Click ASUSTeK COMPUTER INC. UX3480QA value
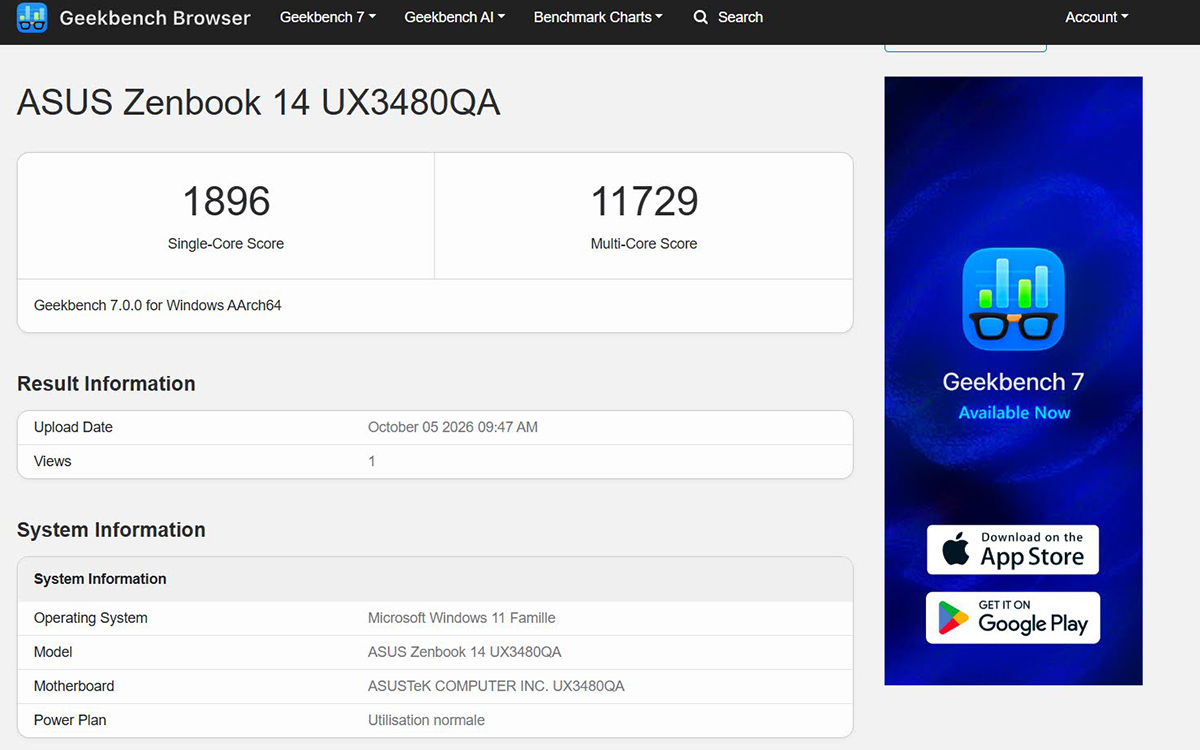The width and height of the screenshot is (1200, 750). (x=496, y=686)
